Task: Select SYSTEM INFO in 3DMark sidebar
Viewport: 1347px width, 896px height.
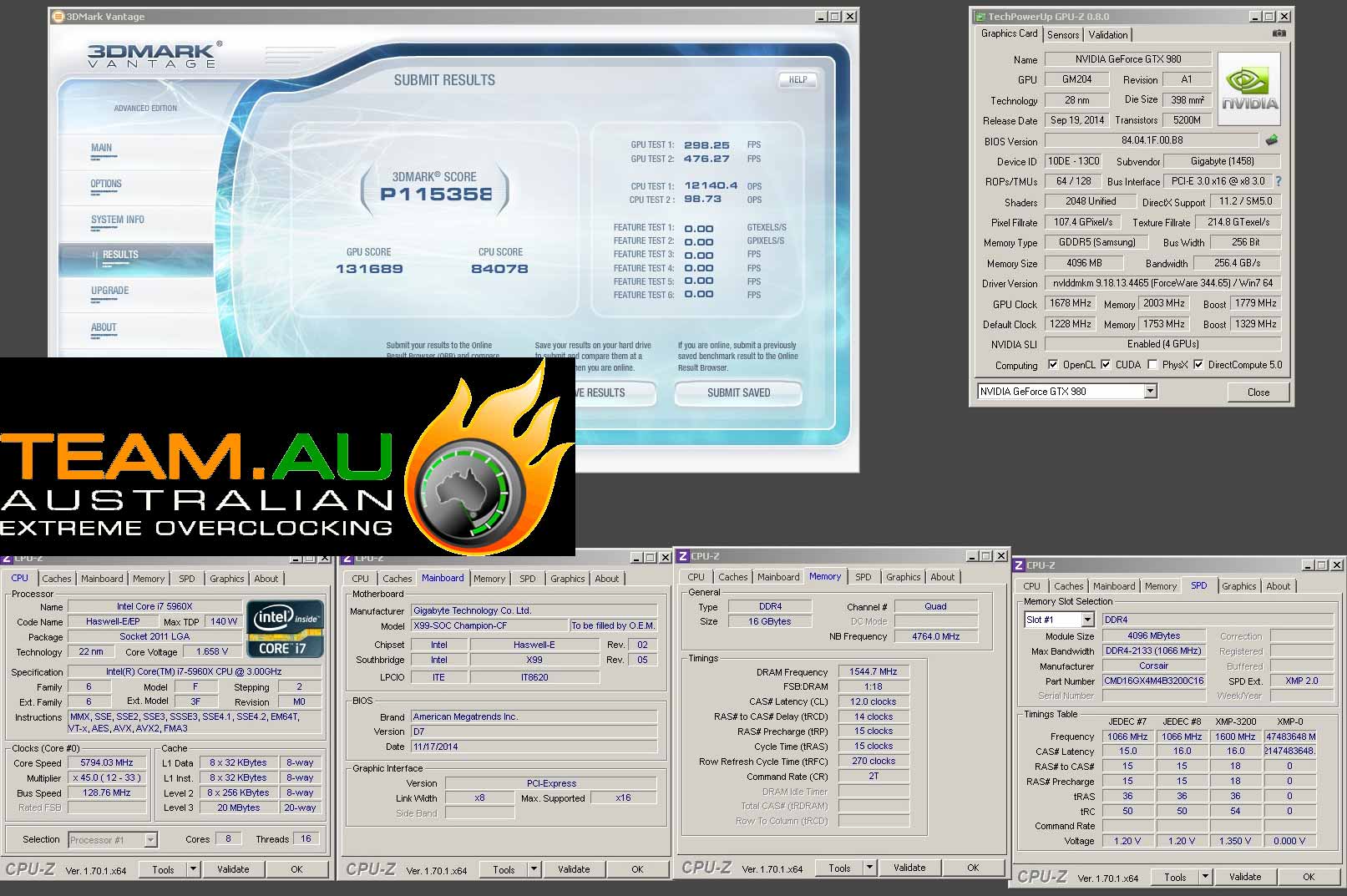Action: coord(118,220)
